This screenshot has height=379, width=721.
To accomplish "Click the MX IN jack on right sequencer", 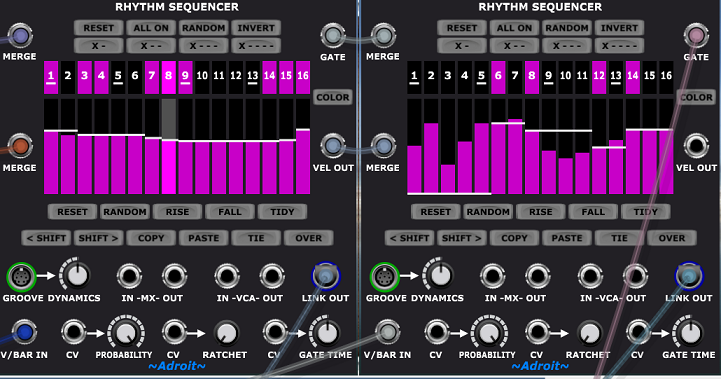I will click(492, 276).
